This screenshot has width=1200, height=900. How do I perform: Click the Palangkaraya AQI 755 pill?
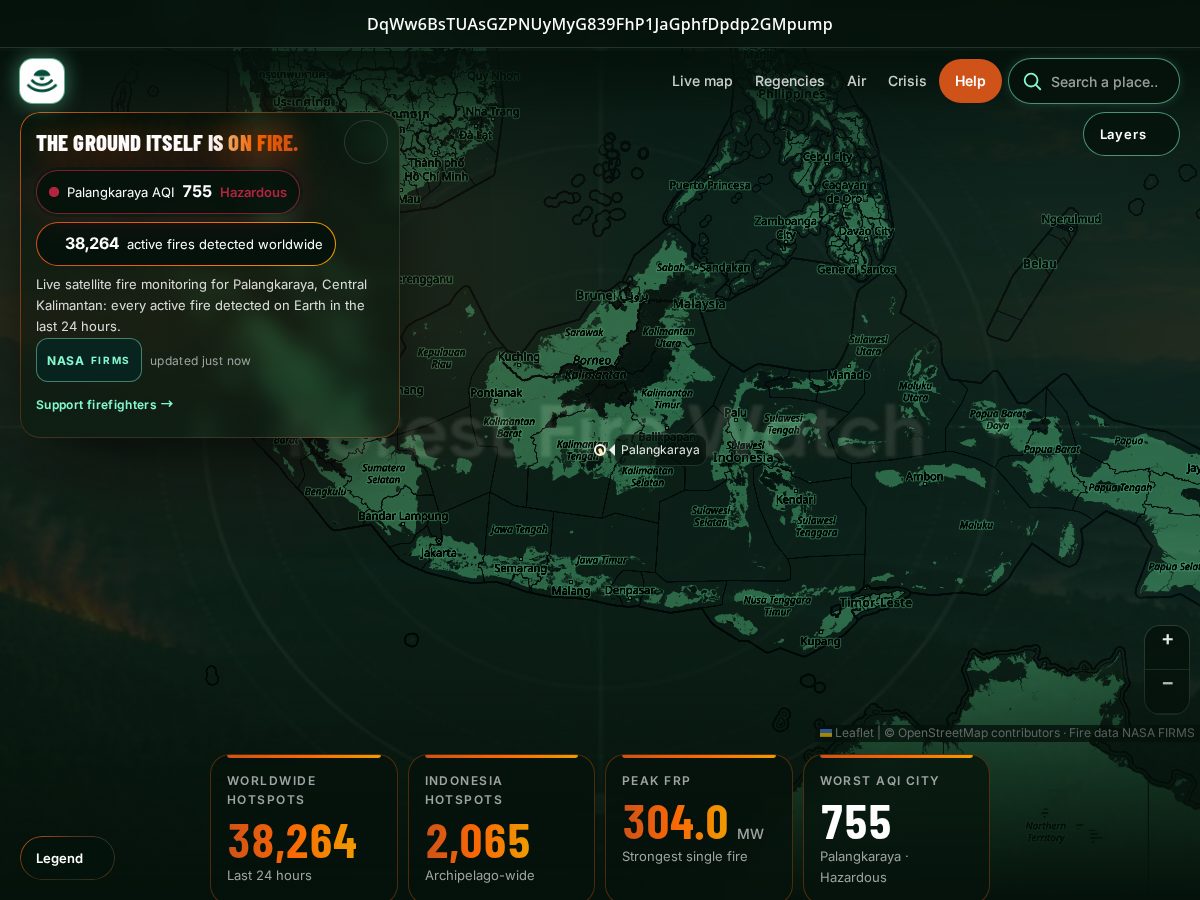(168, 192)
